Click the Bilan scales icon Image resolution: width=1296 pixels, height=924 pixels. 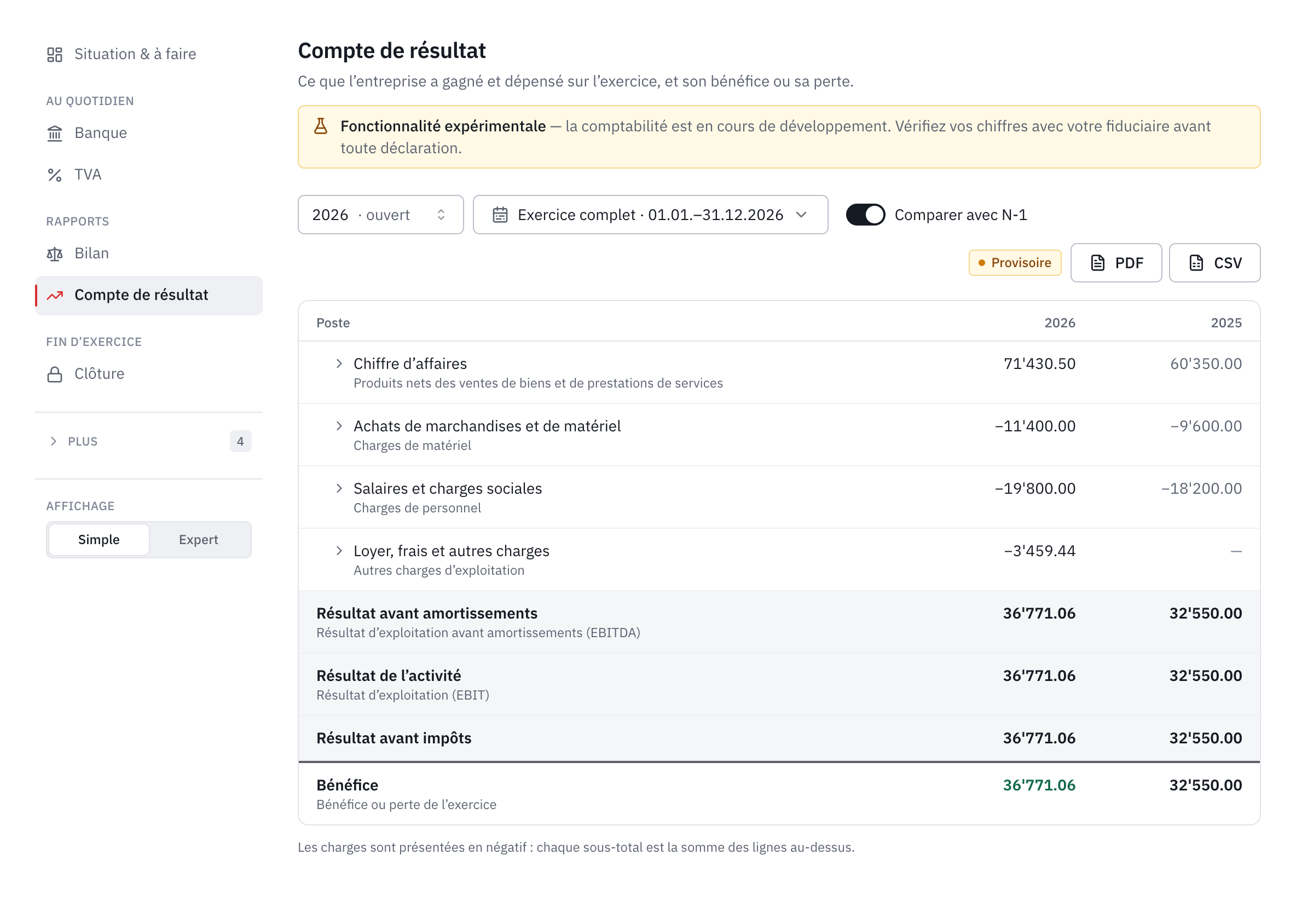click(55, 254)
